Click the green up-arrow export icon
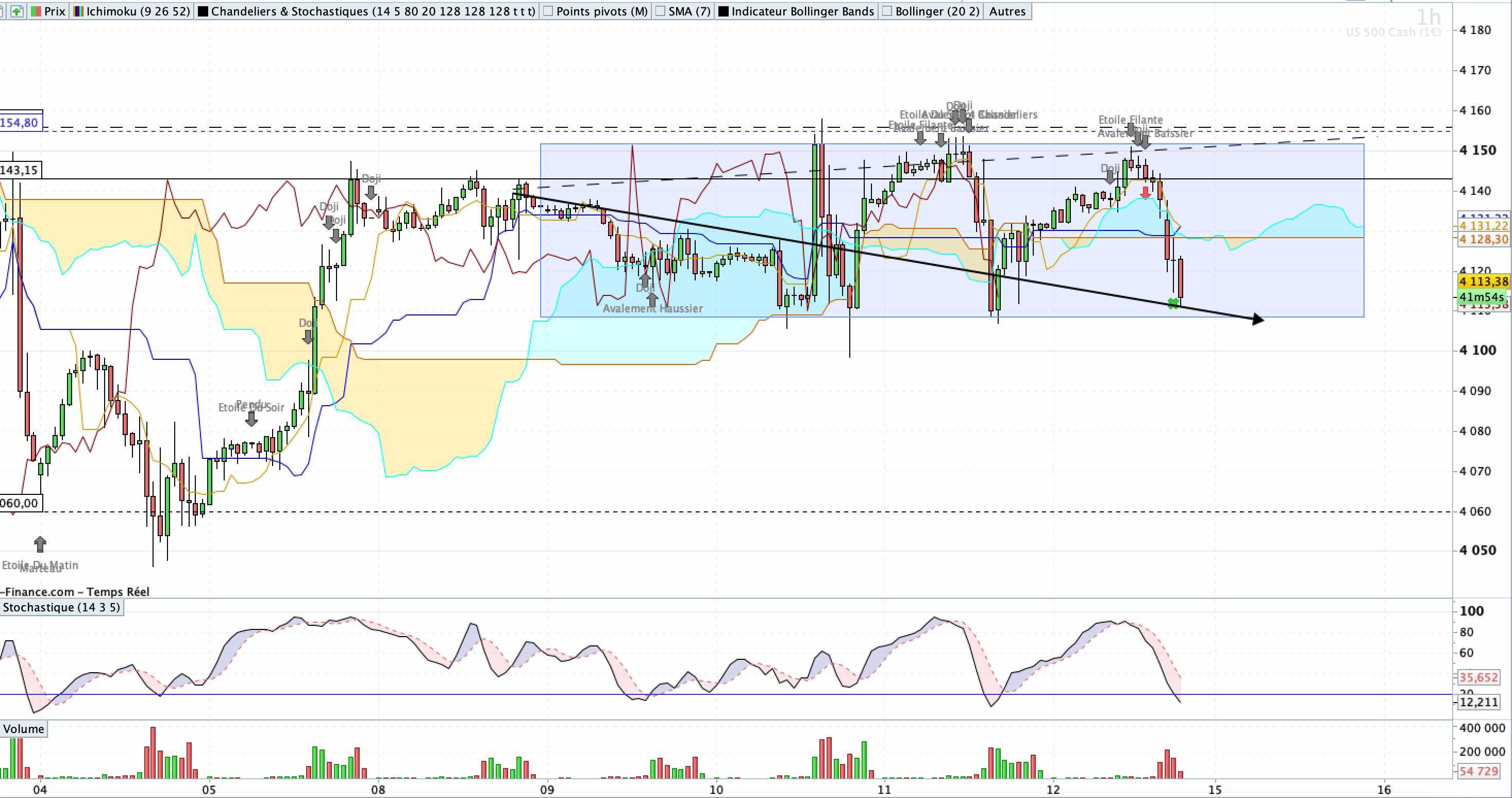Screen dimensions: 1512x798 click(x=17, y=11)
